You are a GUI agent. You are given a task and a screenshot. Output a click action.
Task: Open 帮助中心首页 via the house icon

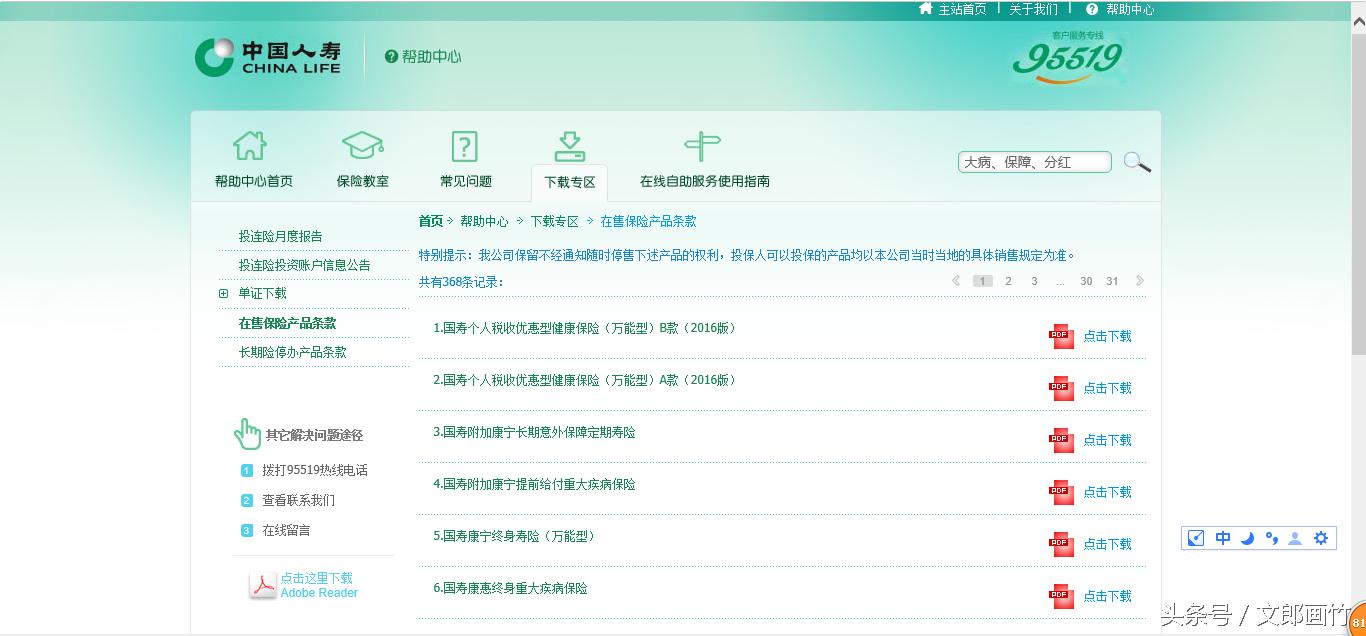[x=252, y=145]
